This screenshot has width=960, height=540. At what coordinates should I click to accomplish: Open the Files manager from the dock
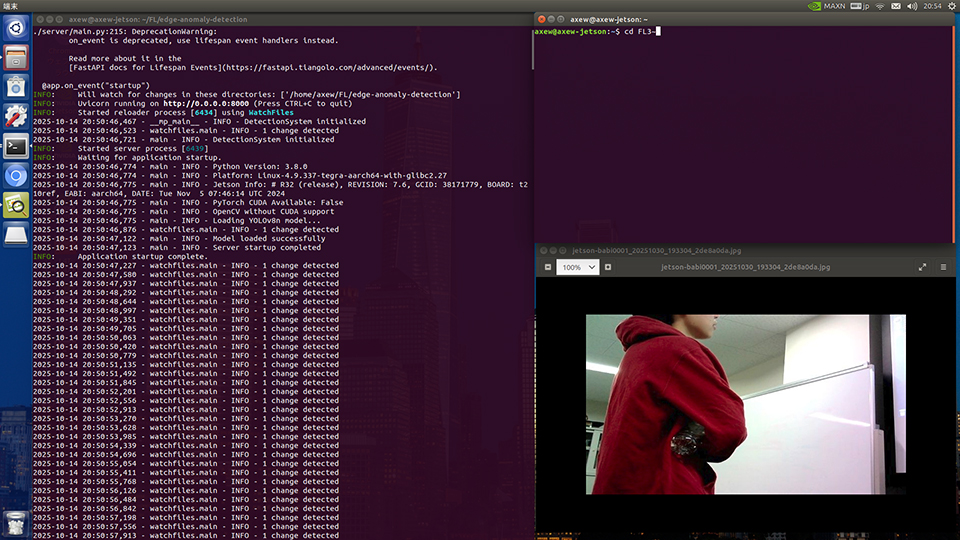click(x=15, y=59)
